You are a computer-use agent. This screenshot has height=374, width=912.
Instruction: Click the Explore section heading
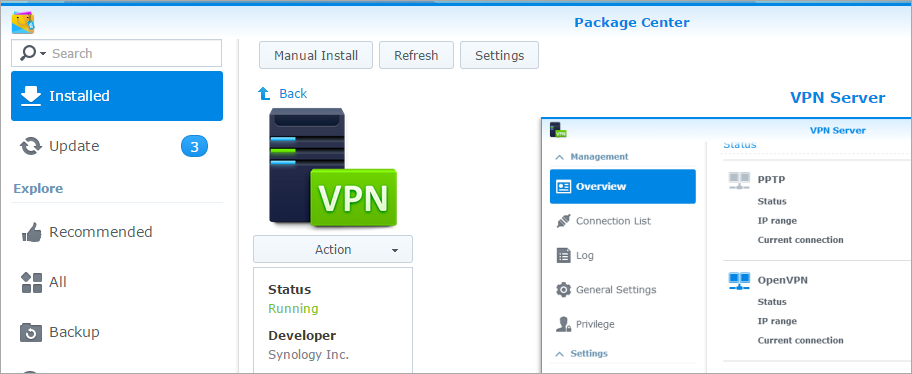point(38,188)
